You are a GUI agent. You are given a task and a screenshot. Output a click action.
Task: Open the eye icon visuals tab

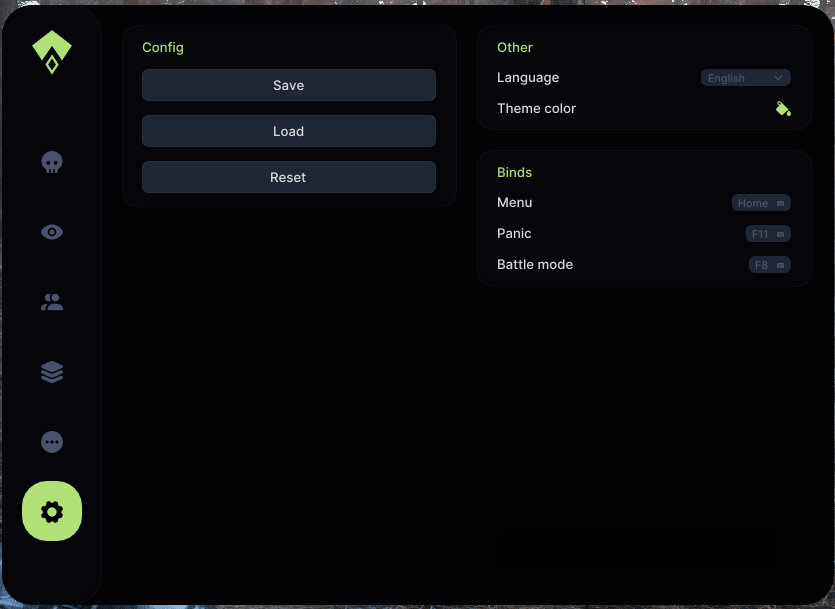pyautogui.click(x=52, y=232)
